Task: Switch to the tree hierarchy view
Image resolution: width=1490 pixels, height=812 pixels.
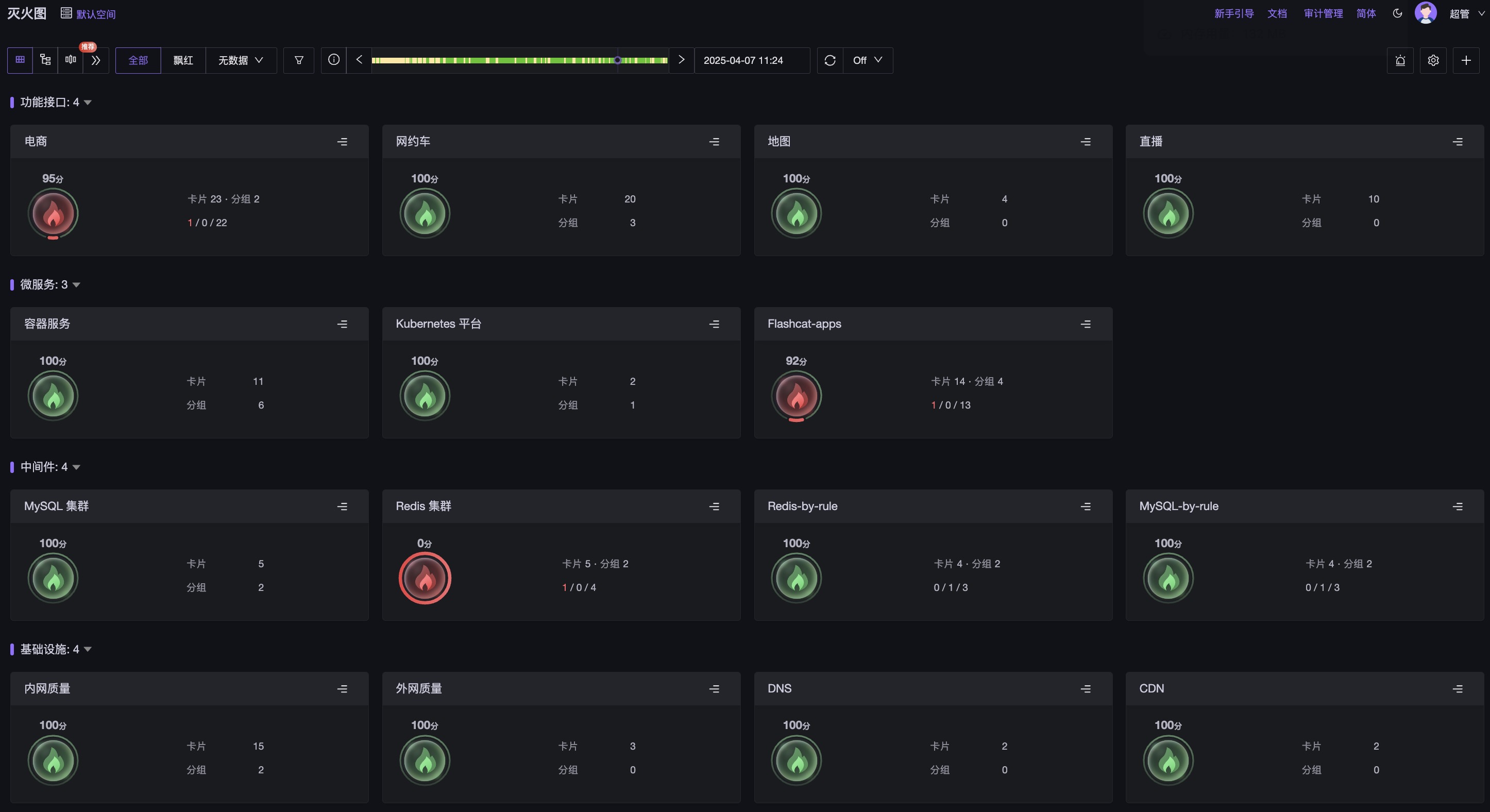Action: click(x=46, y=60)
